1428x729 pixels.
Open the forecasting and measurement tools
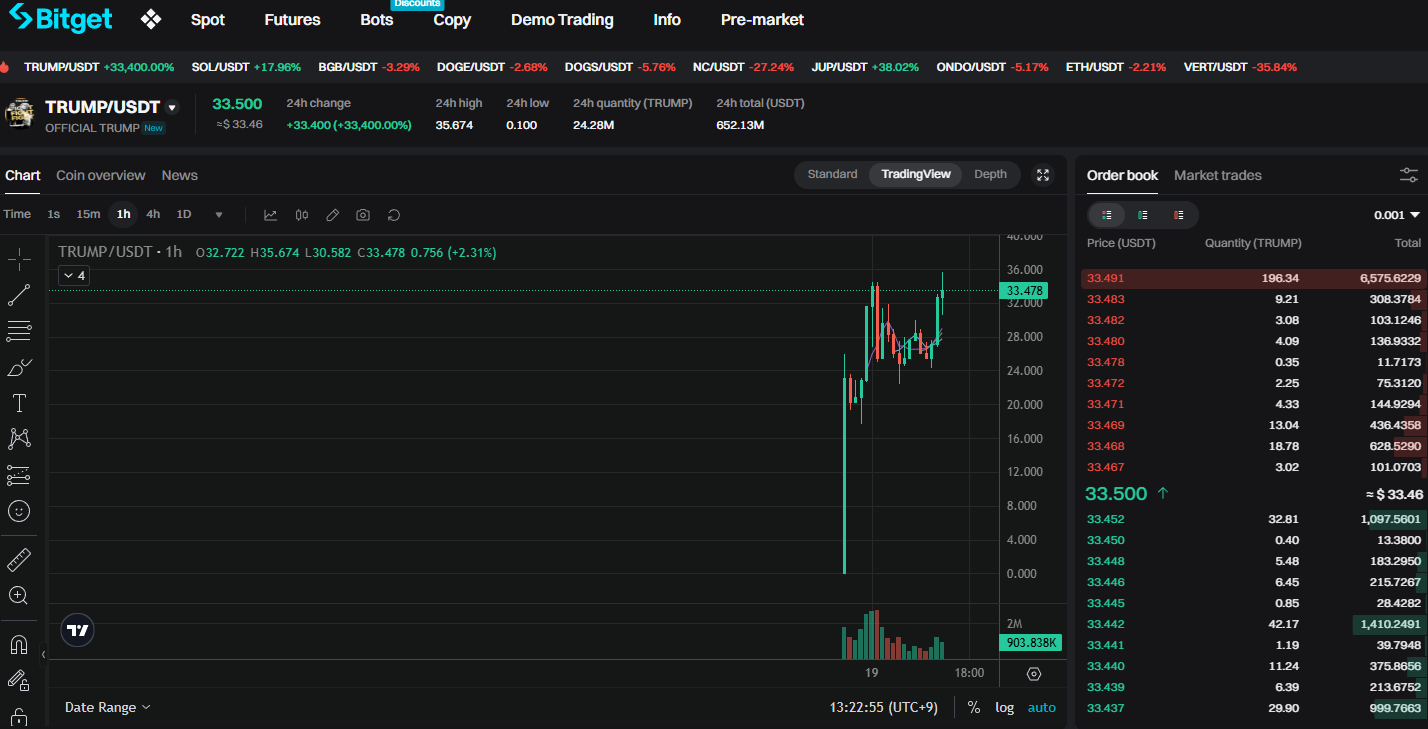coord(19,475)
